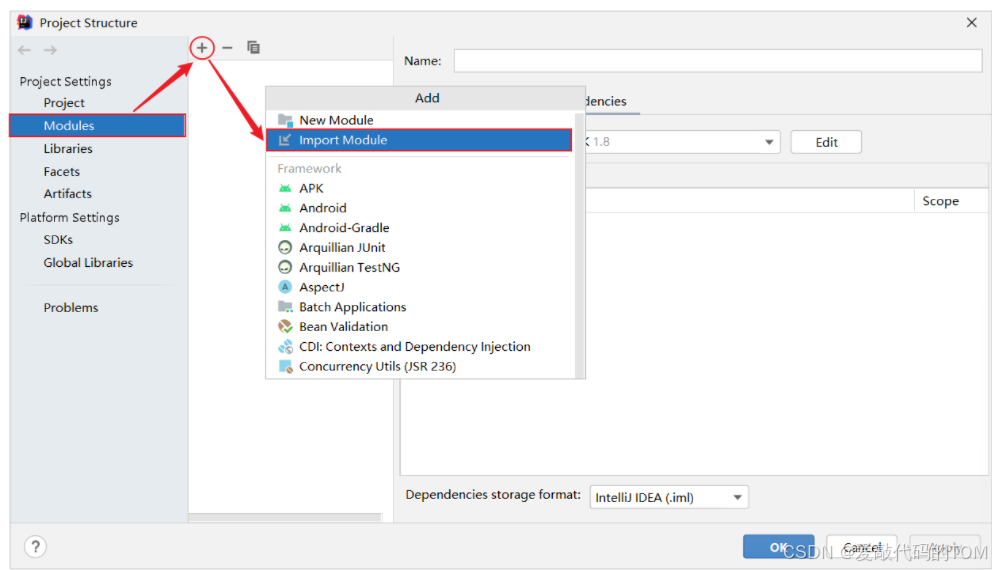Click the OK button

pyautogui.click(x=778, y=547)
